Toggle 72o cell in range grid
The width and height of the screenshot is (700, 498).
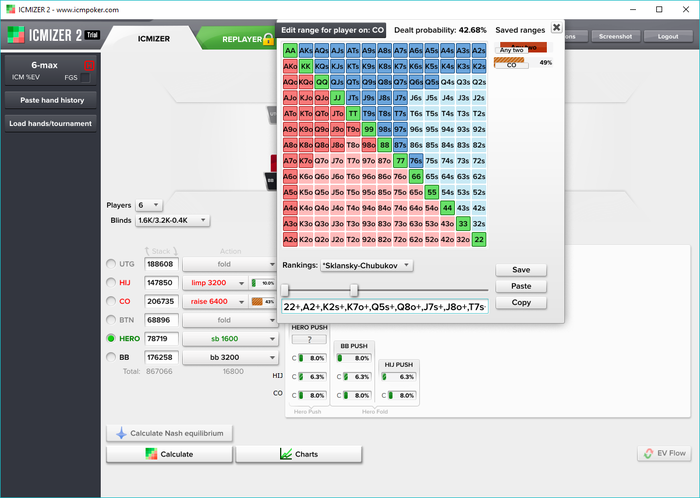400,239
